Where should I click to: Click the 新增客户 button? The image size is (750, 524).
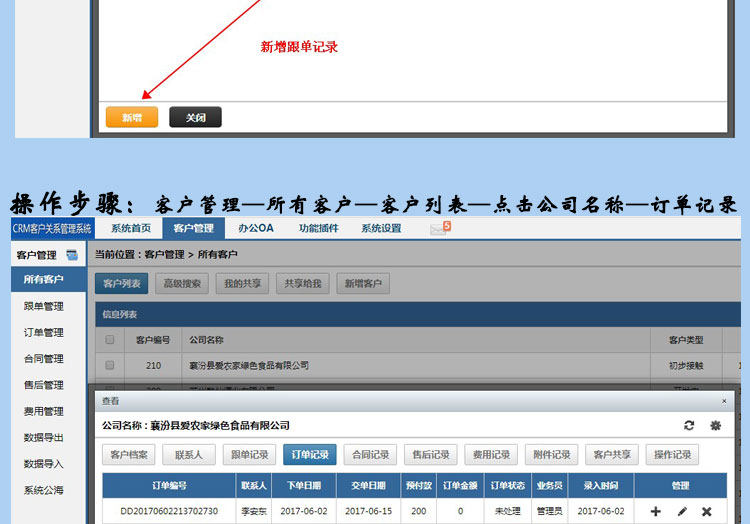(x=363, y=284)
